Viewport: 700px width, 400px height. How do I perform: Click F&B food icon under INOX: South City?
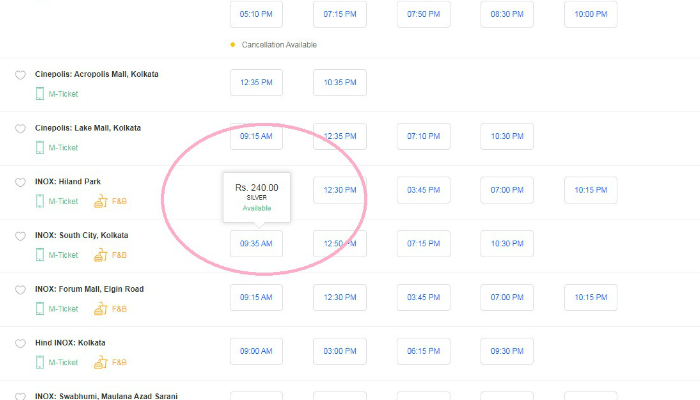(x=100, y=255)
